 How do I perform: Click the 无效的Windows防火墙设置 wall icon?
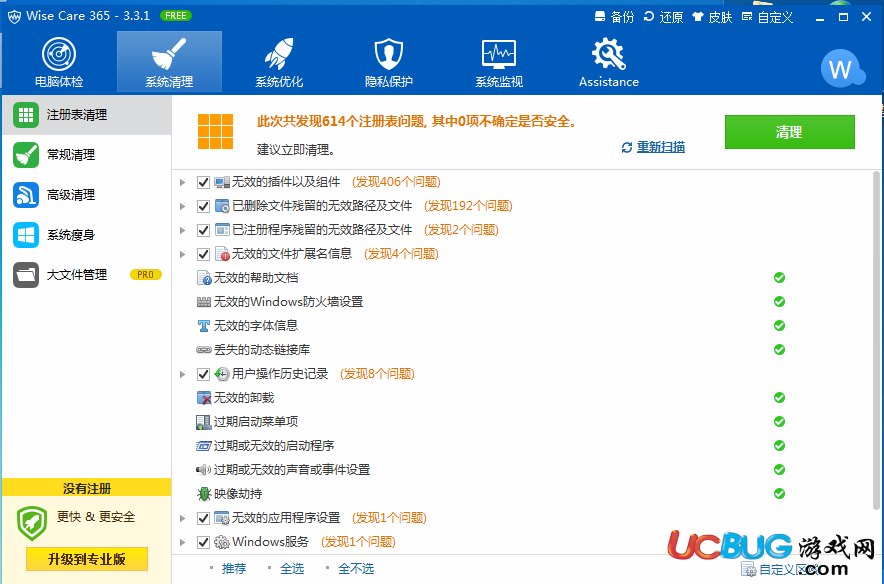tap(204, 302)
